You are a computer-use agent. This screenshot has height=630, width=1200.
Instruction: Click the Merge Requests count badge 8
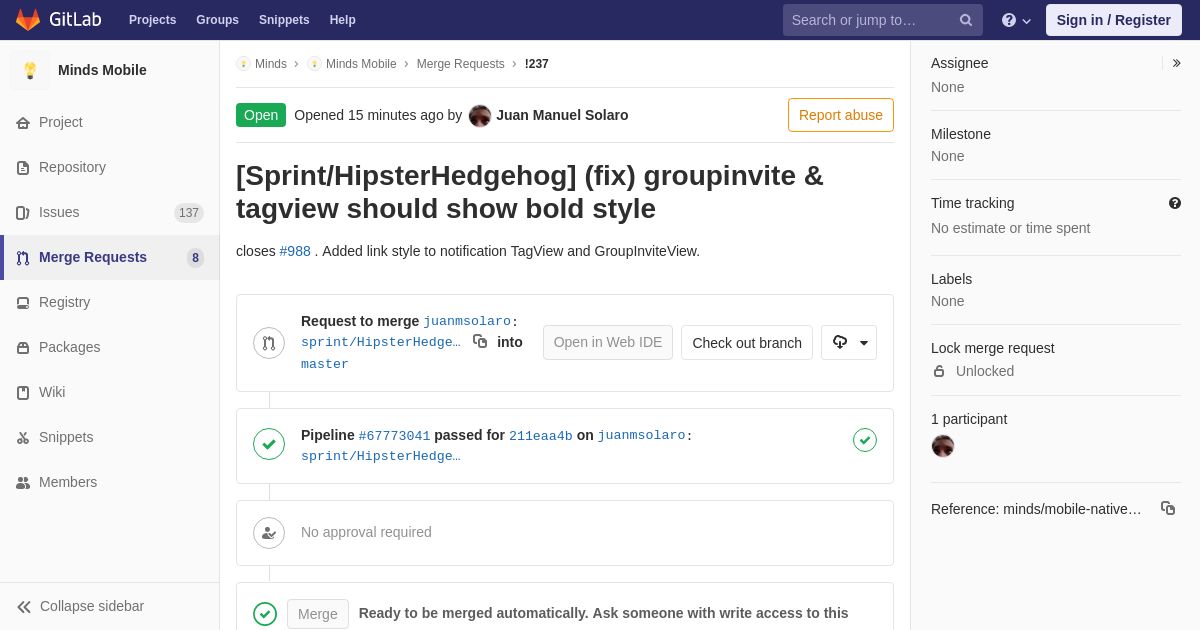pos(195,258)
